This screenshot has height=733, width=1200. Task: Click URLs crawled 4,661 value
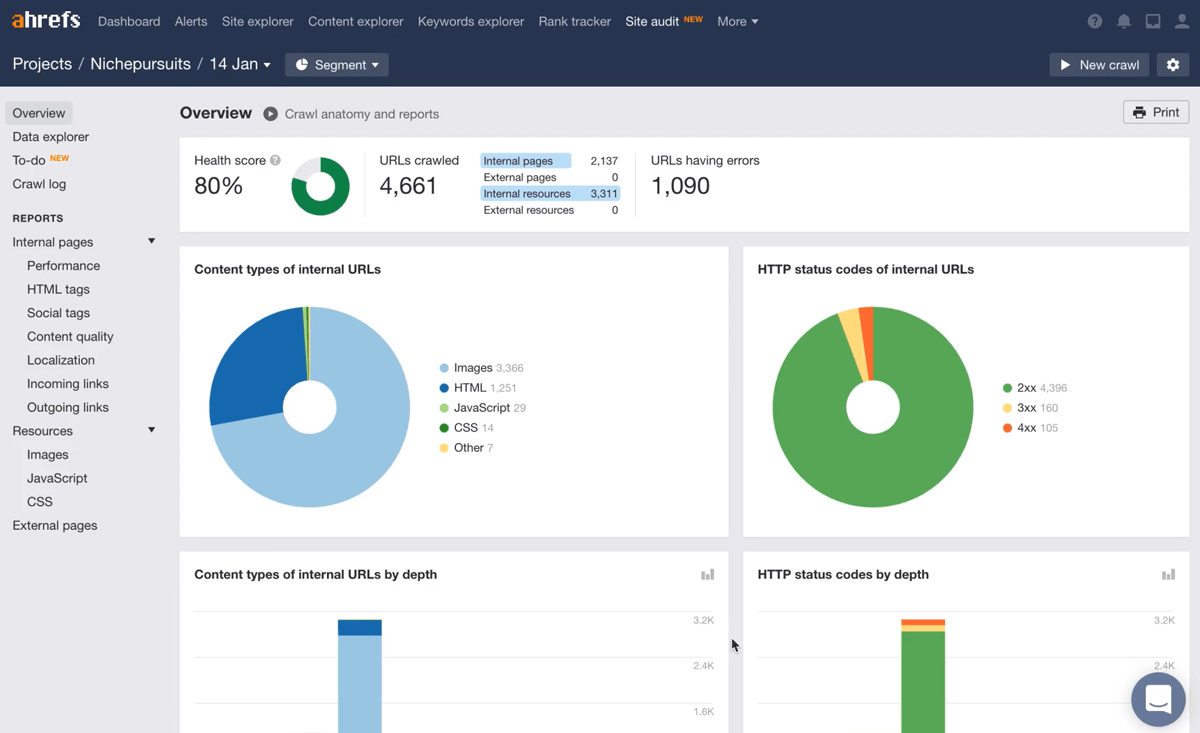[408, 186]
